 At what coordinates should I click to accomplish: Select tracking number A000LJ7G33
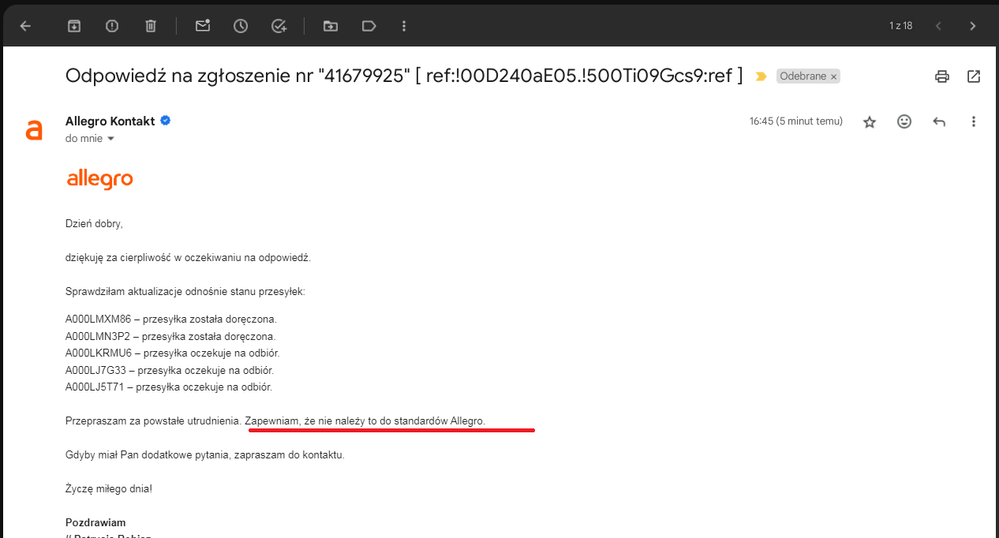pyautogui.click(x=96, y=370)
